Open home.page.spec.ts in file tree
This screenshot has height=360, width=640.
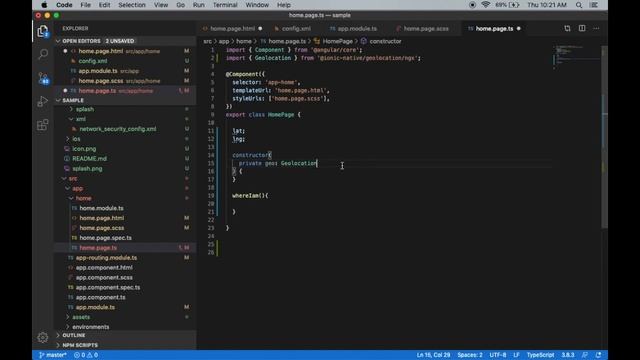(x=105, y=238)
